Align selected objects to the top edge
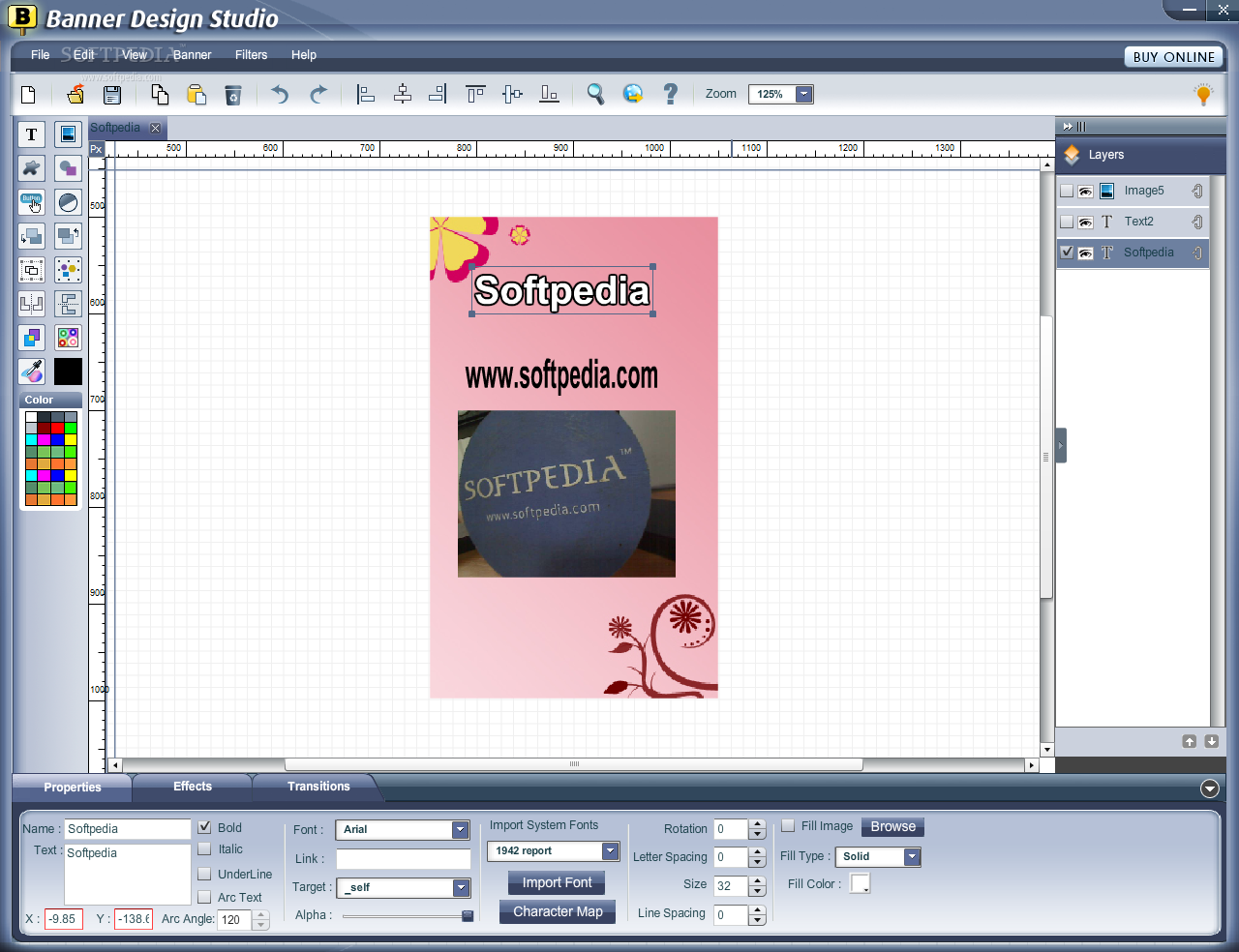The width and height of the screenshot is (1239, 952). pyautogui.click(x=475, y=94)
